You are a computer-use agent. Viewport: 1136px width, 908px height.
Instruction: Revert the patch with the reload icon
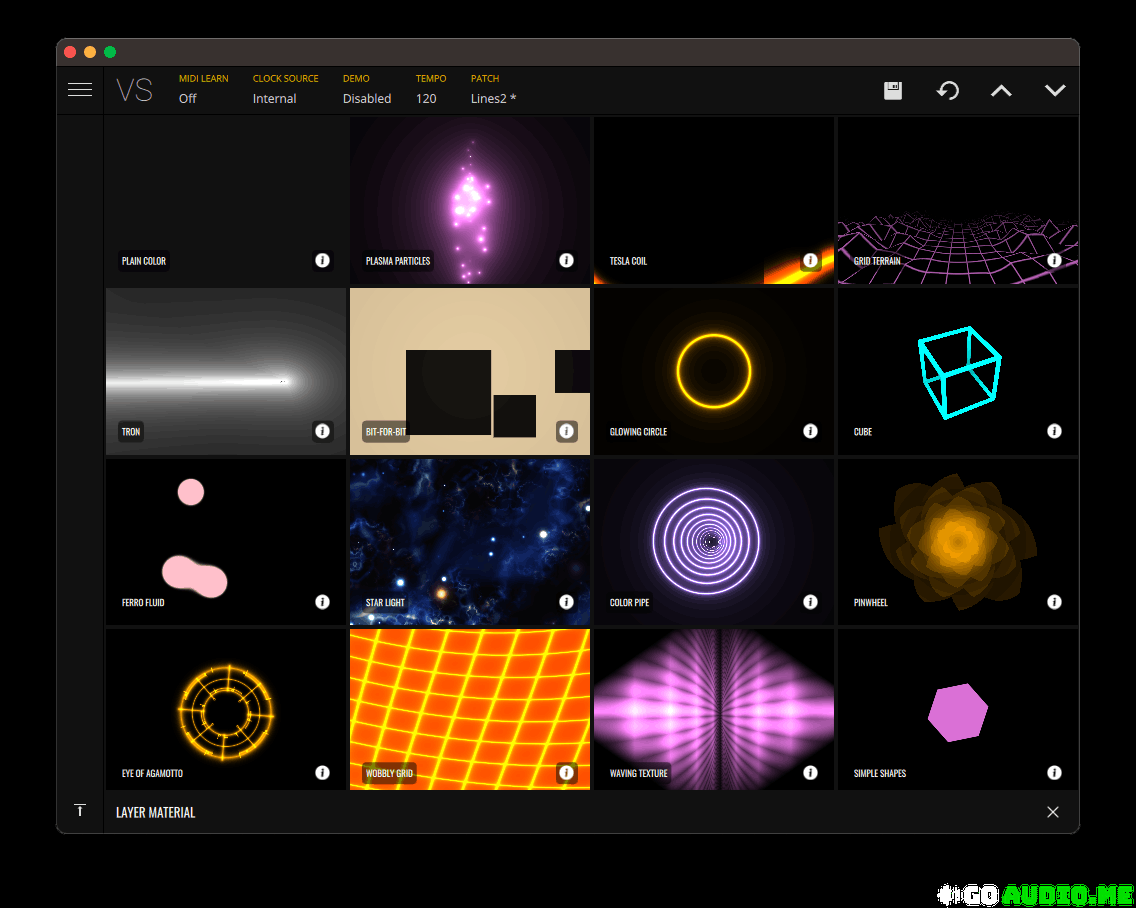click(948, 91)
